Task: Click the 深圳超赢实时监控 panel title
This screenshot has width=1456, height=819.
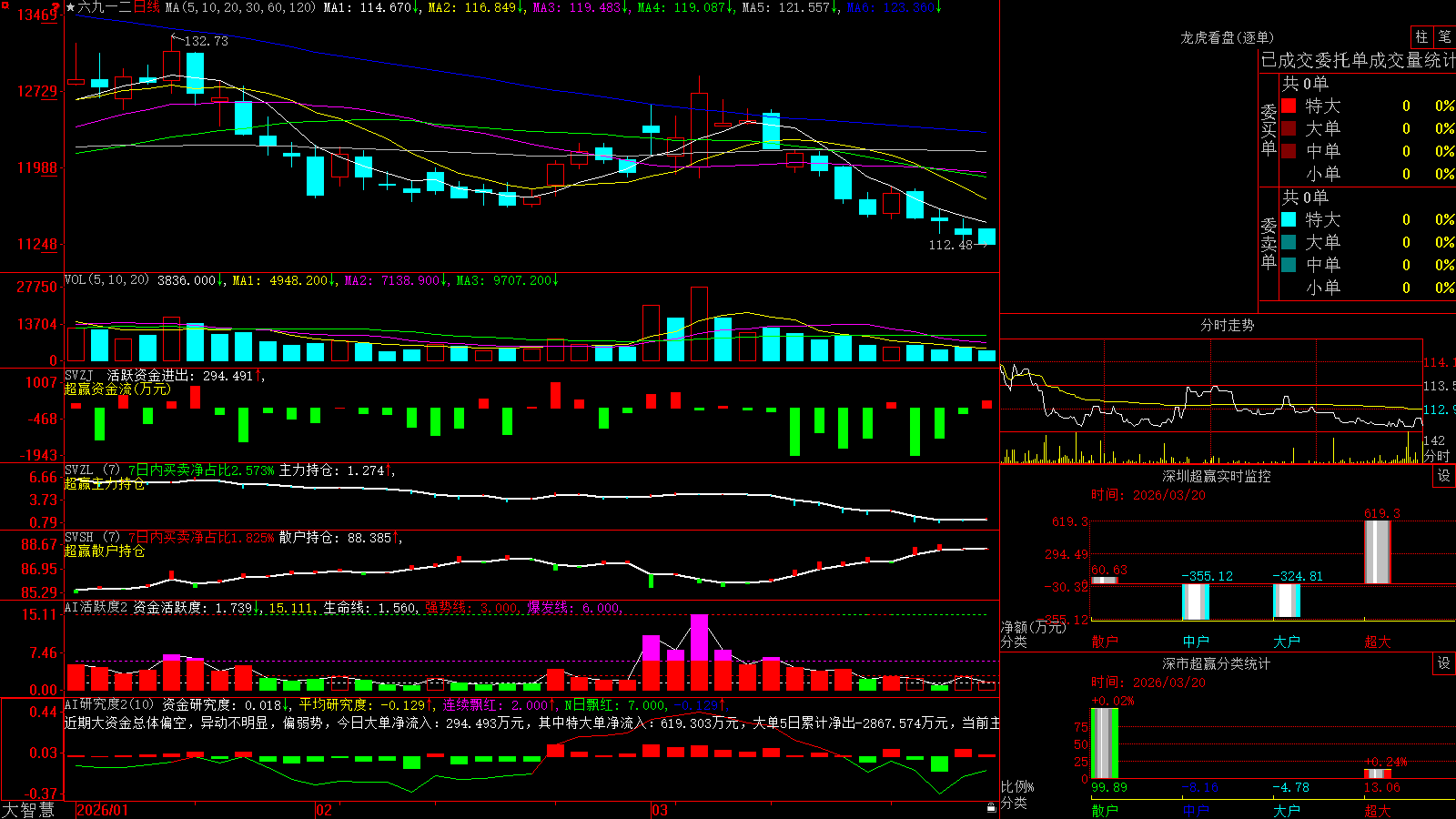Action: coord(1216,476)
